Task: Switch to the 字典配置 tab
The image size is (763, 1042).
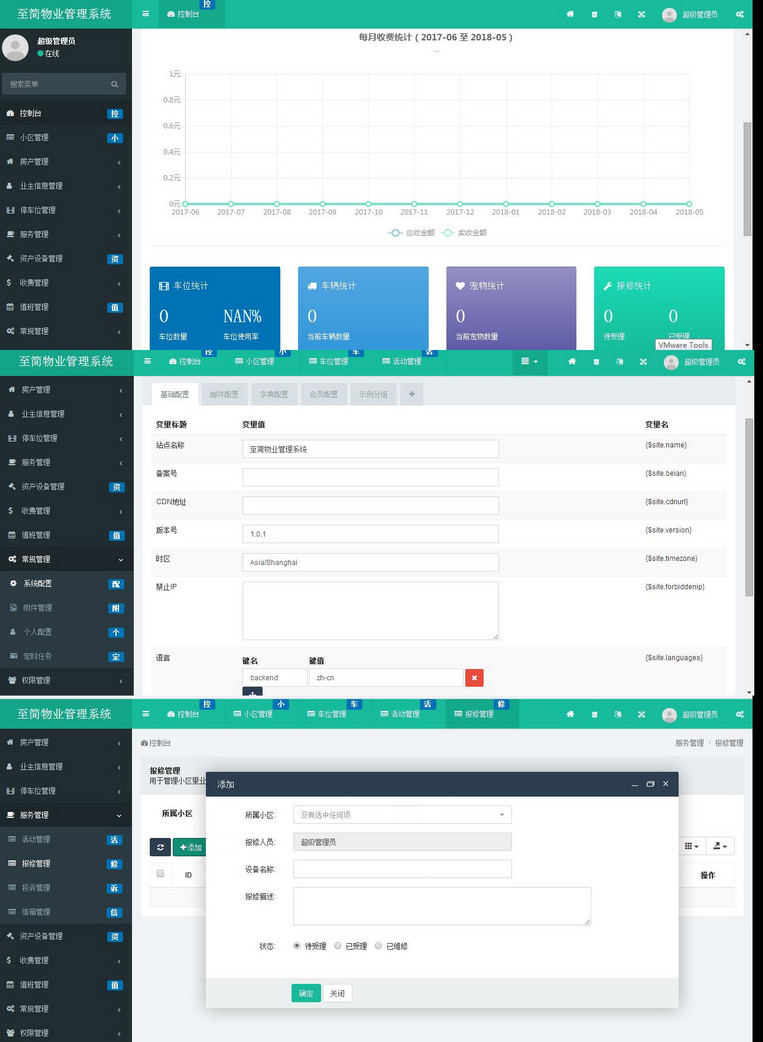Action: coord(274,394)
